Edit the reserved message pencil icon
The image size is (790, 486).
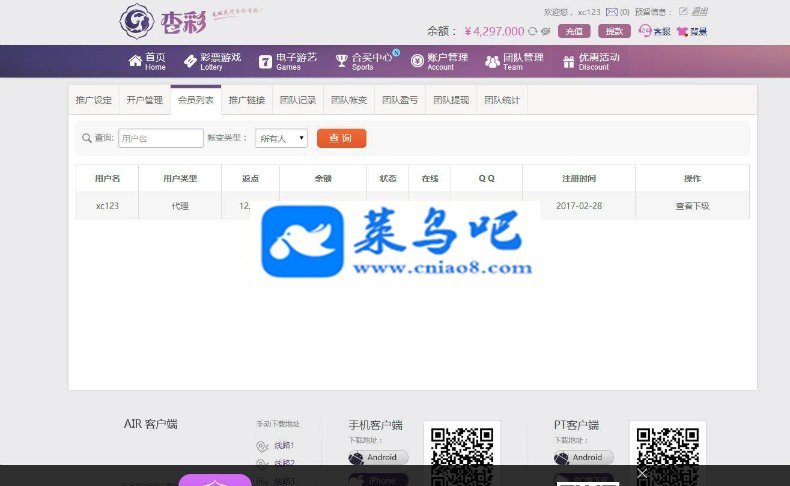(683, 11)
